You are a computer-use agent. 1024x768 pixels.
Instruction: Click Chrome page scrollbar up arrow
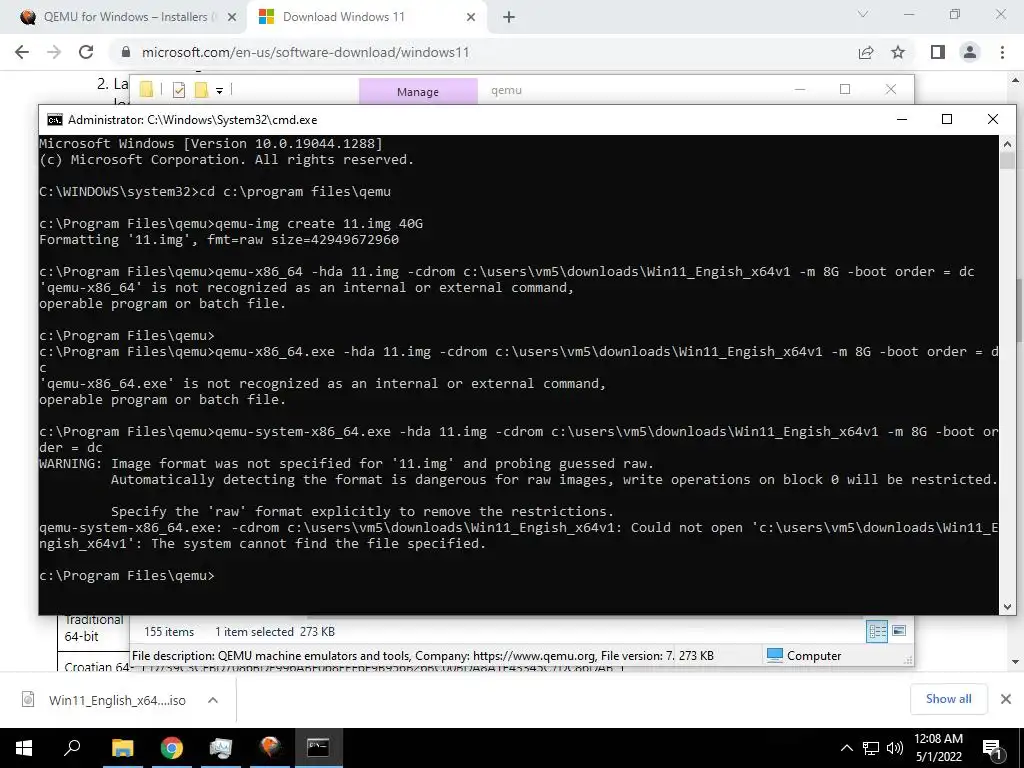(1016, 80)
